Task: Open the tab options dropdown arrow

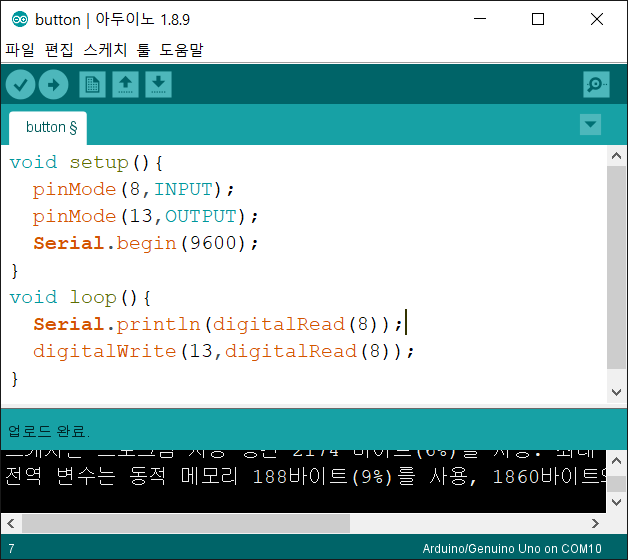Action: 590,125
